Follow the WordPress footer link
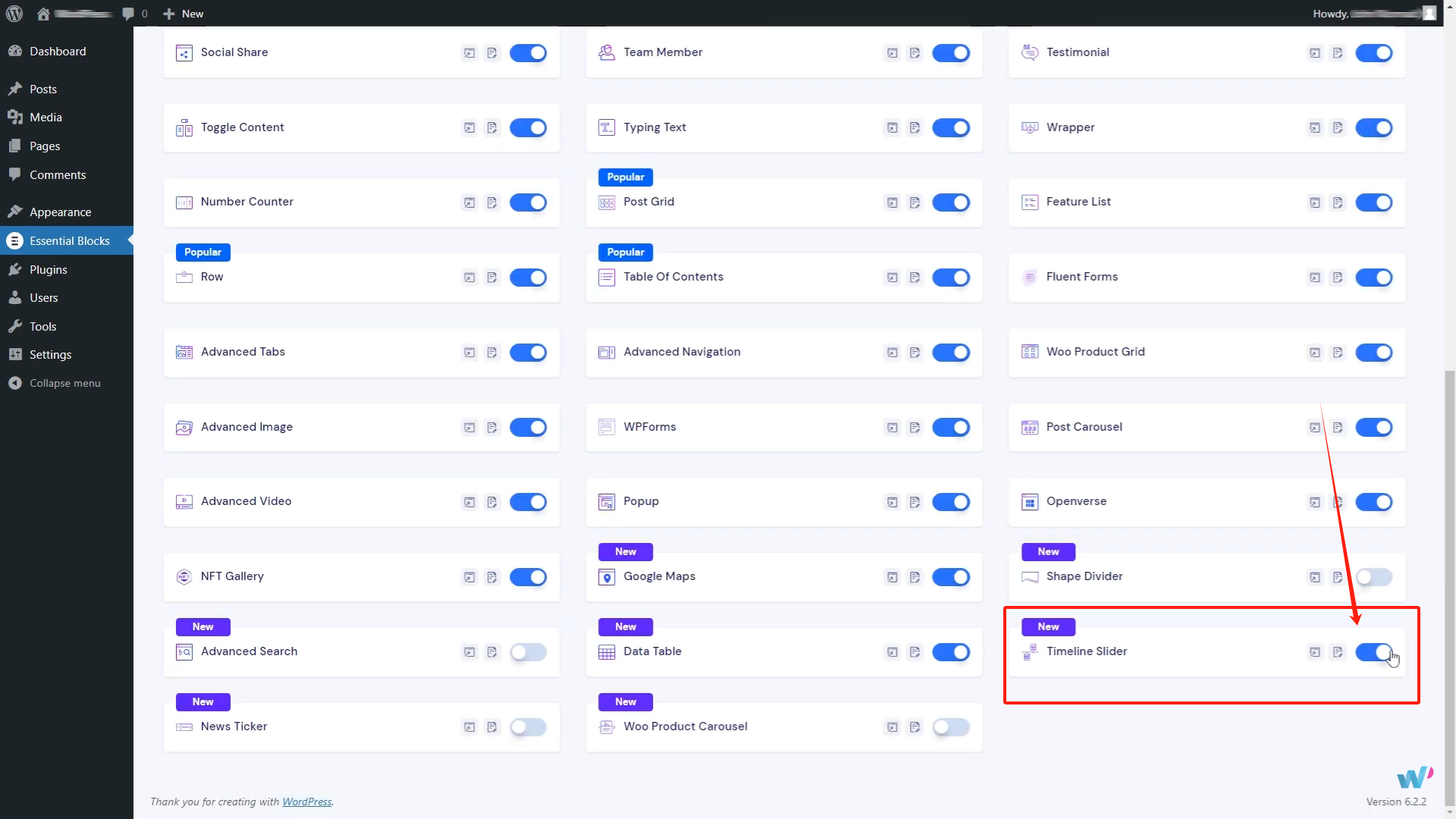1456x819 pixels. [306, 802]
